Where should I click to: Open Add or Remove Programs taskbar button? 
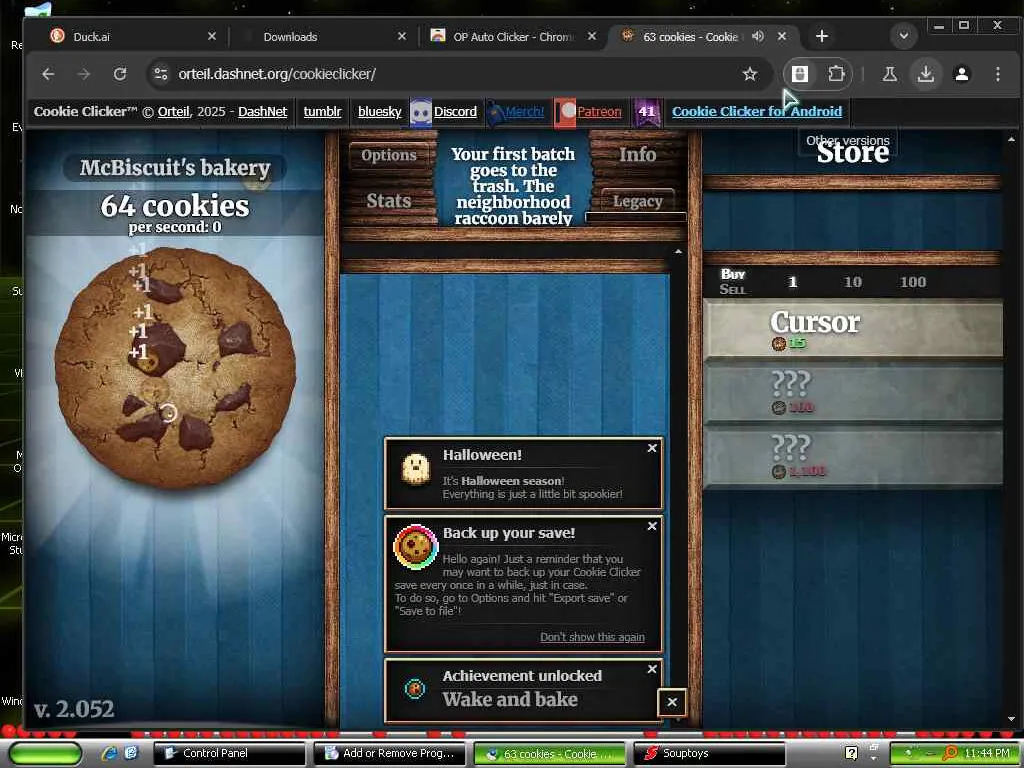(x=389, y=753)
